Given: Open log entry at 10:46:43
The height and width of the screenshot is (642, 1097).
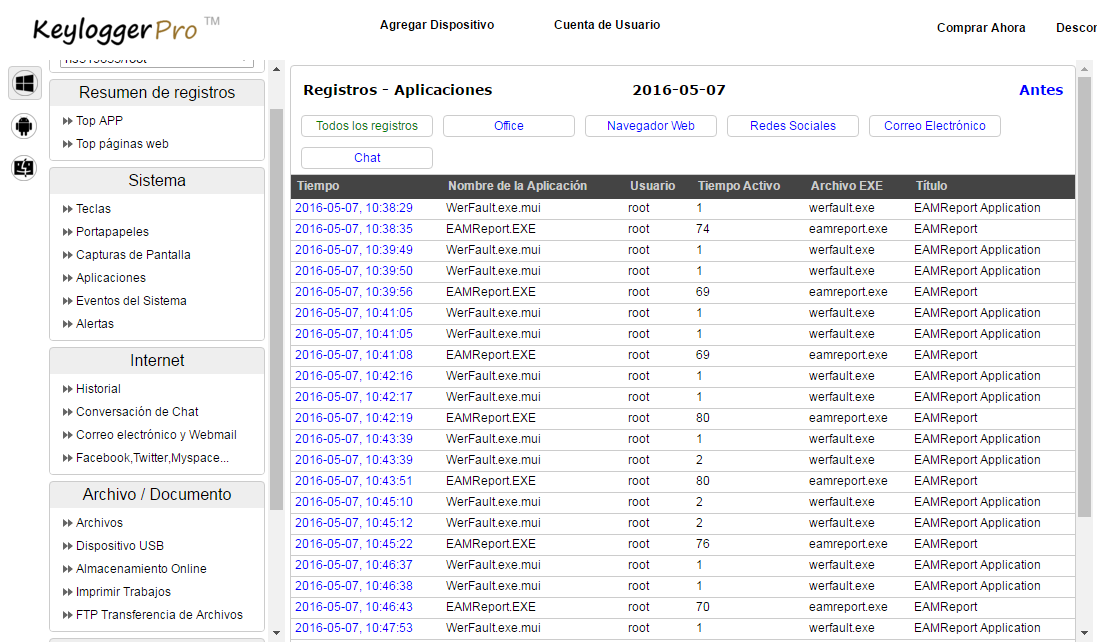Looking at the screenshot, I should 354,607.
